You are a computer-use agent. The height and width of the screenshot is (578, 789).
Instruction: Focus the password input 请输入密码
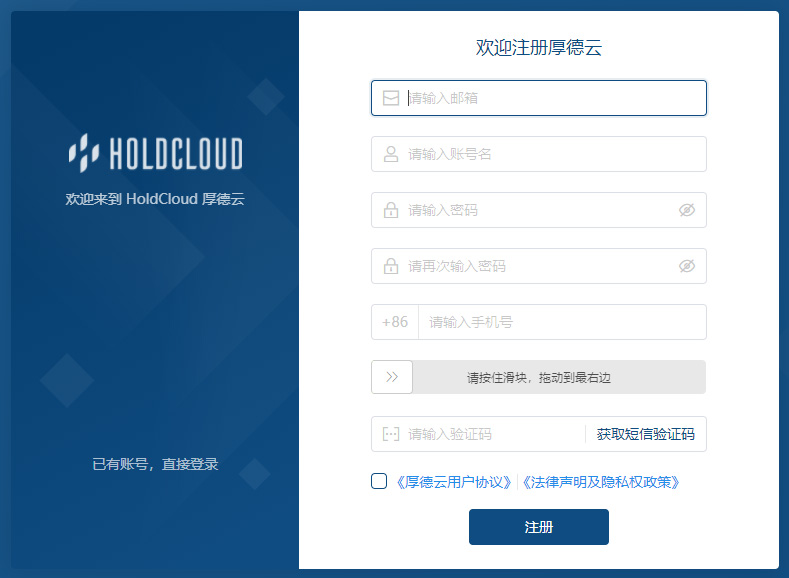(538, 210)
